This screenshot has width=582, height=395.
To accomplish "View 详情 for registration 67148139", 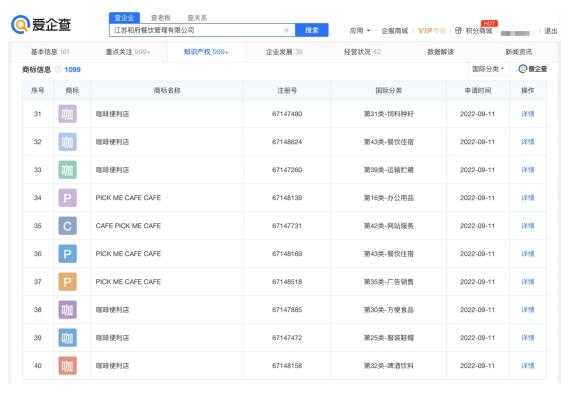I will (x=527, y=198).
